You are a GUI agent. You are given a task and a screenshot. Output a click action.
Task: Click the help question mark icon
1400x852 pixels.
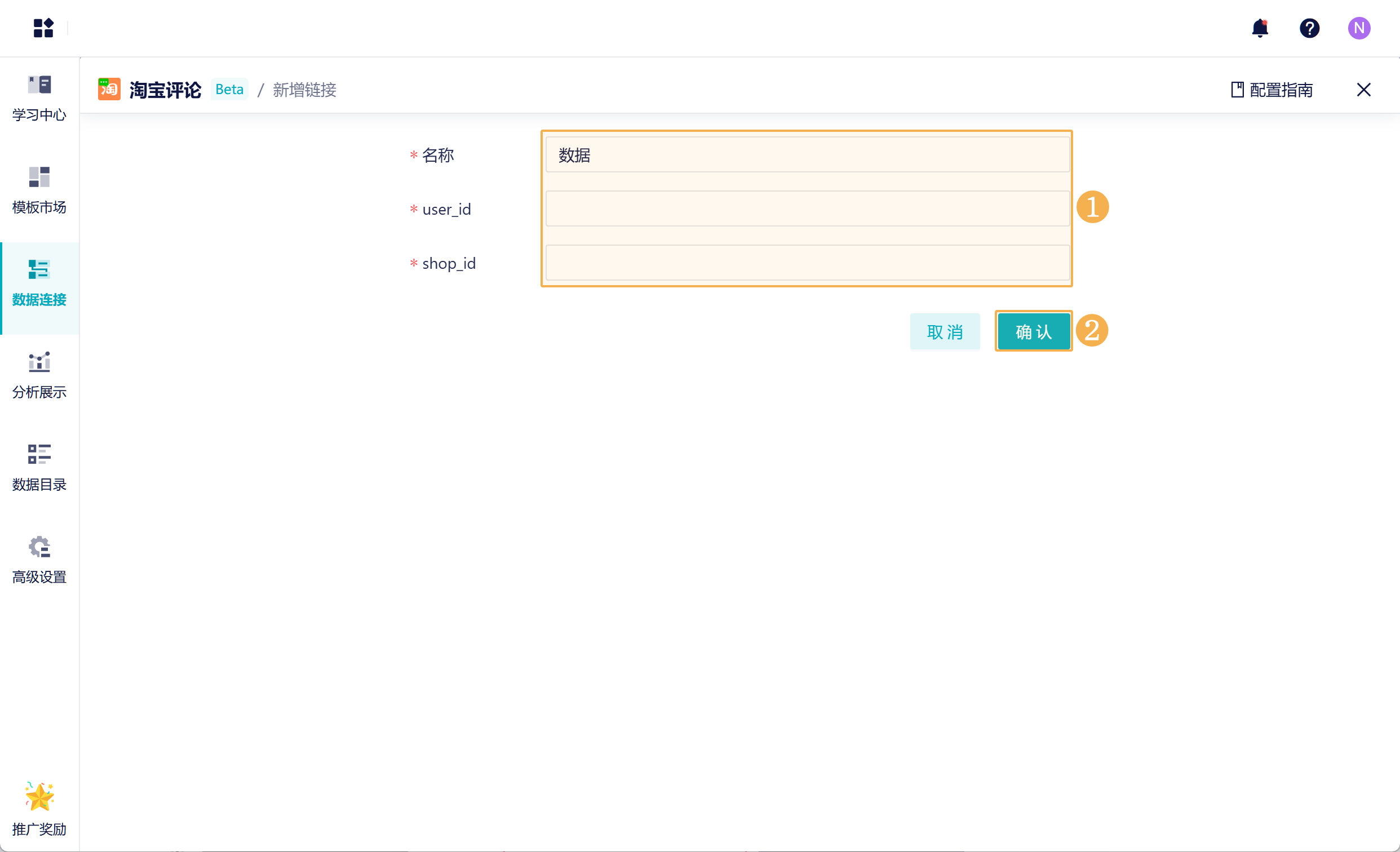click(1309, 28)
